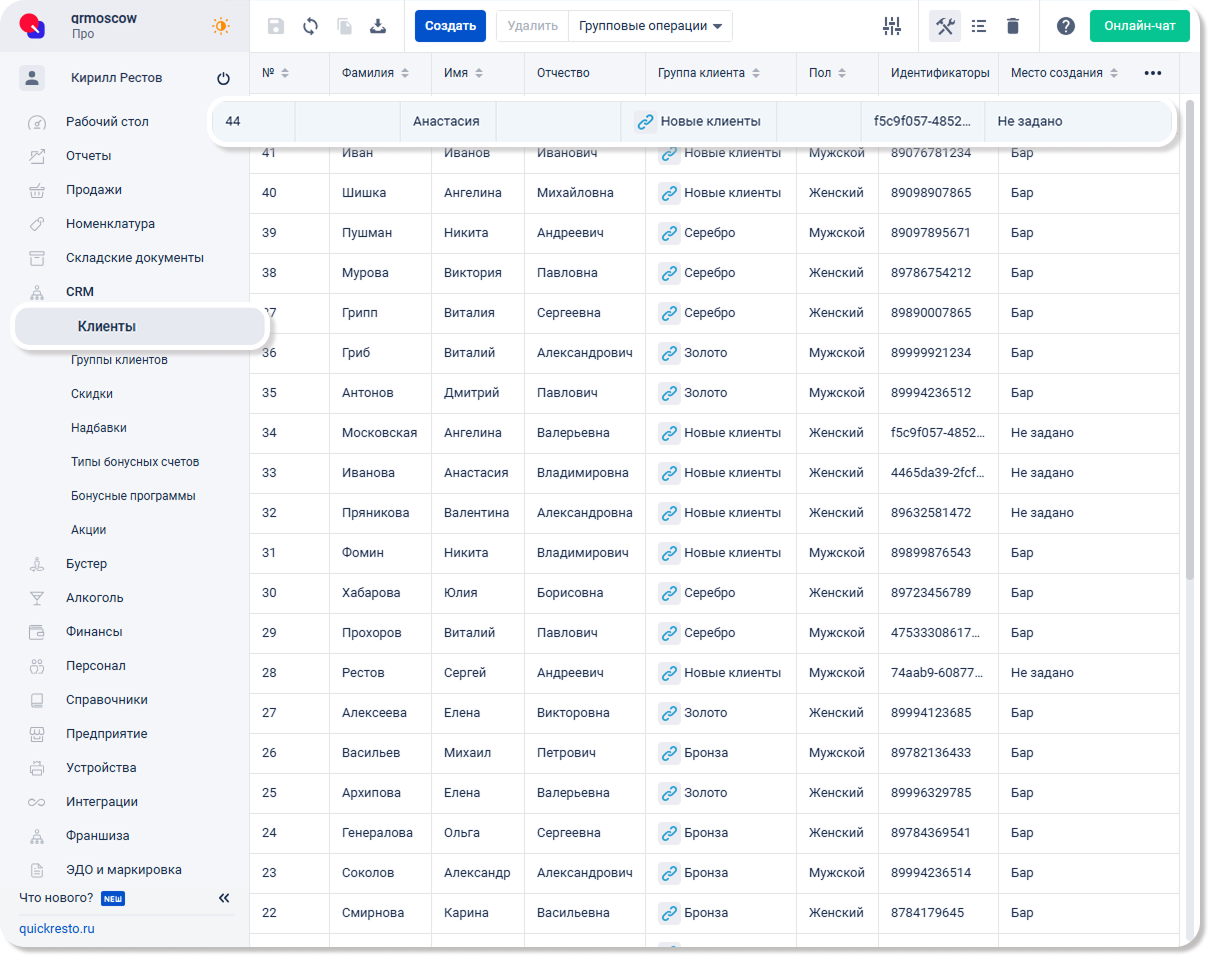Image resolution: width=1209 pixels, height=956 pixels.
Task: Click the help question mark icon
Action: (x=1066, y=26)
